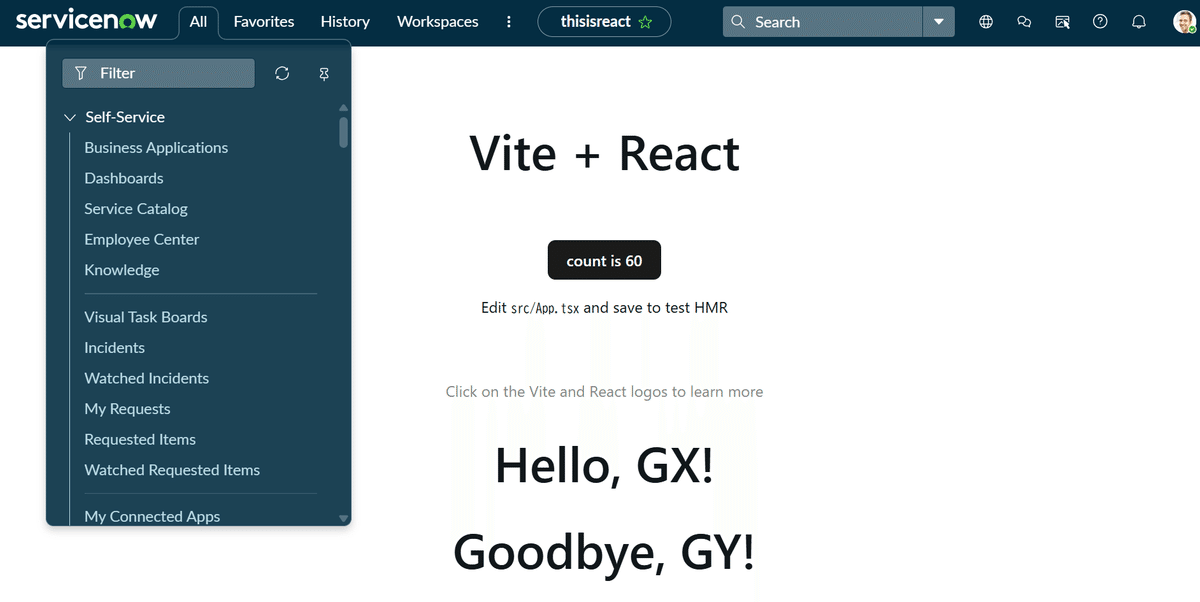Open My Connected Apps module
Screen dimensions: 1200x602
point(152,516)
